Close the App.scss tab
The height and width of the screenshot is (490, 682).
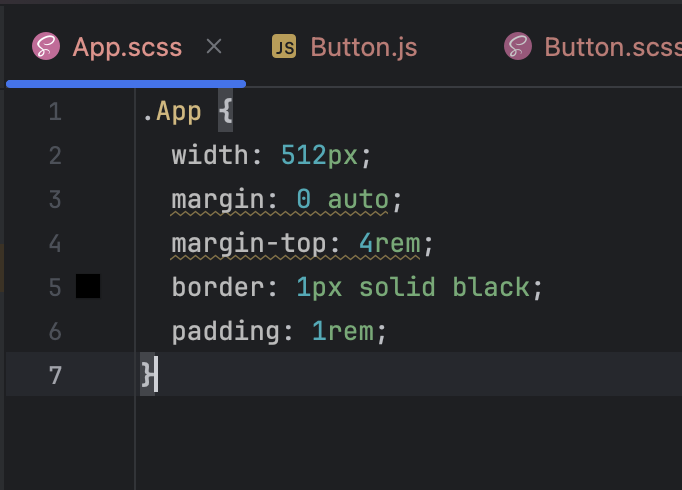click(214, 46)
